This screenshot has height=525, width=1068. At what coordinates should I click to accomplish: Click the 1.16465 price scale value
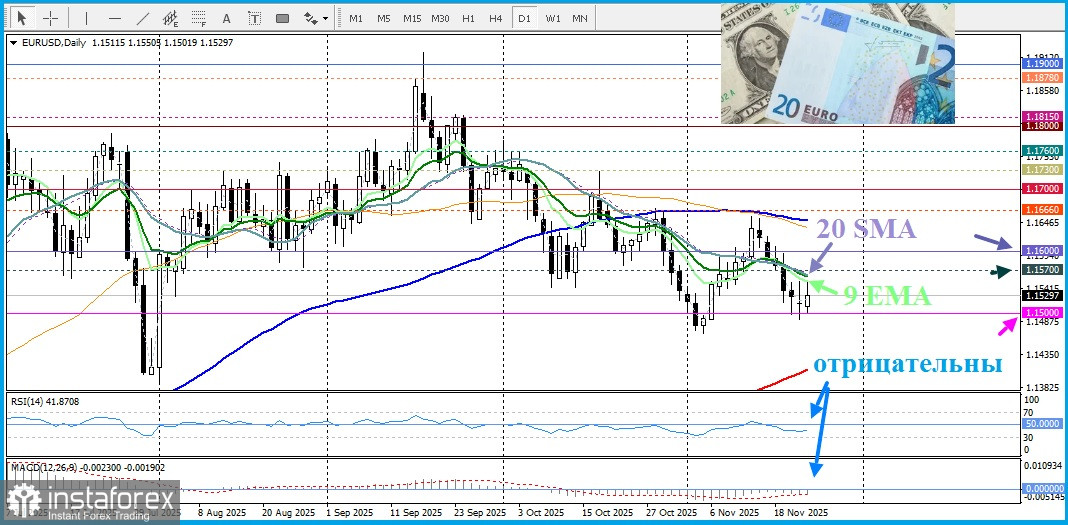click(x=1041, y=223)
